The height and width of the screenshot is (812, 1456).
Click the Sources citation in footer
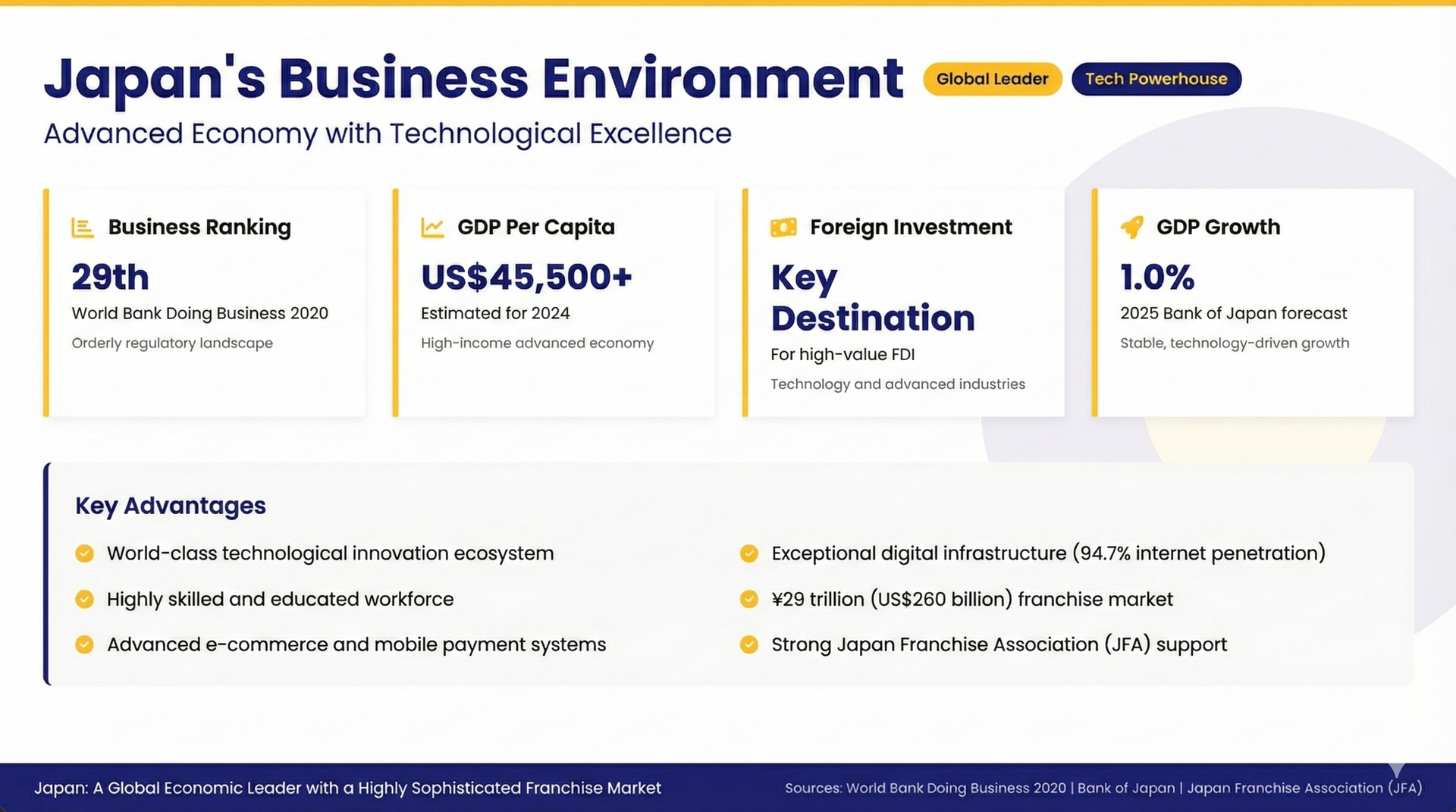(1103, 788)
